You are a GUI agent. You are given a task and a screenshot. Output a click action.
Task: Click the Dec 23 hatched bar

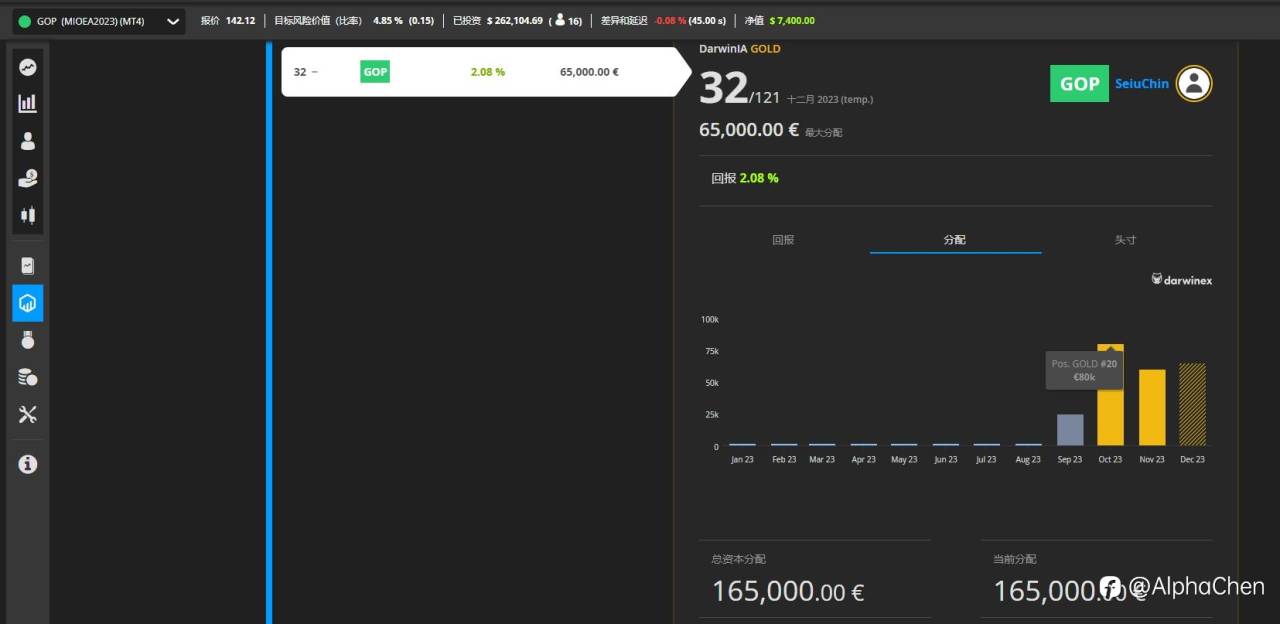click(1193, 404)
